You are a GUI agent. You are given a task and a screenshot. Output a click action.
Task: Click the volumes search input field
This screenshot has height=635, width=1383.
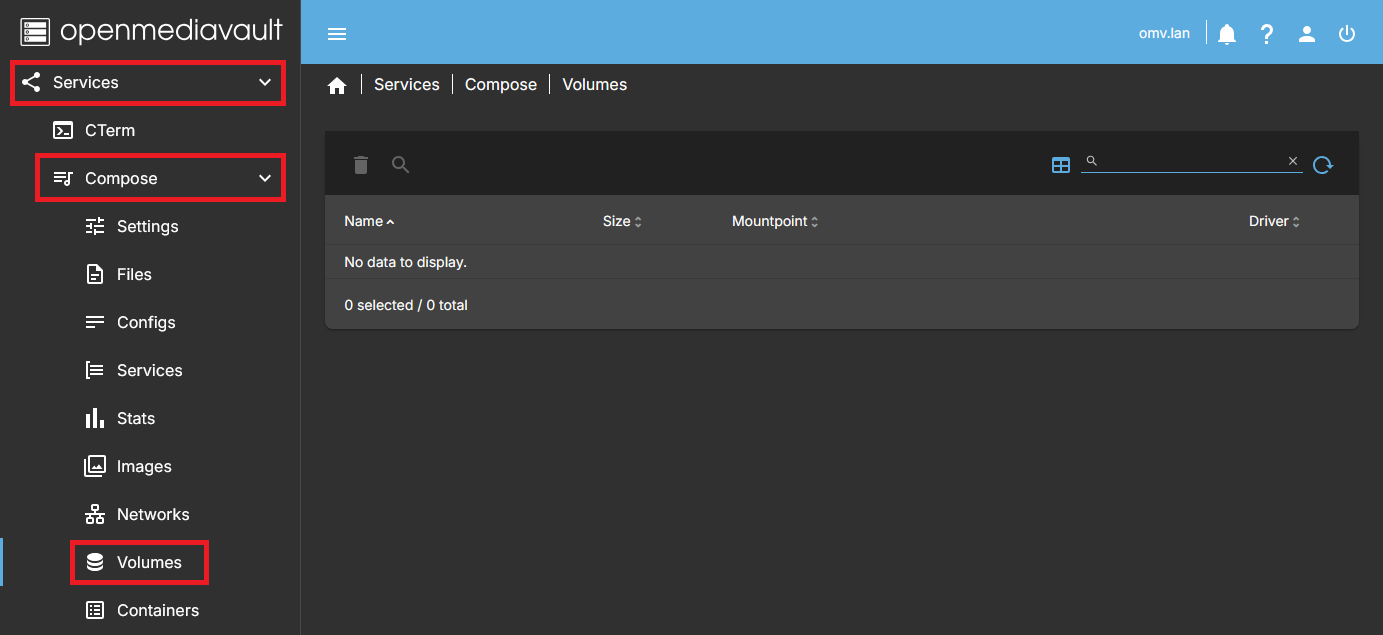(1190, 161)
